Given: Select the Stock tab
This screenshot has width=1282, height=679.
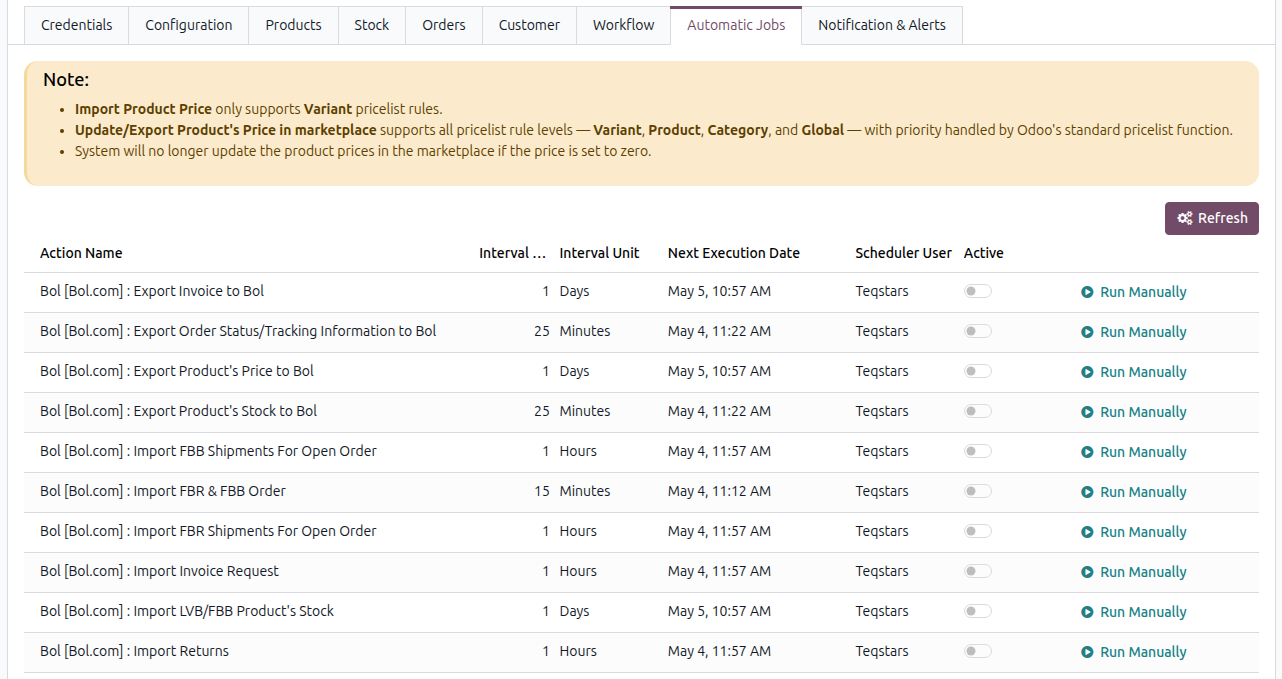Looking at the screenshot, I should tap(372, 25).
